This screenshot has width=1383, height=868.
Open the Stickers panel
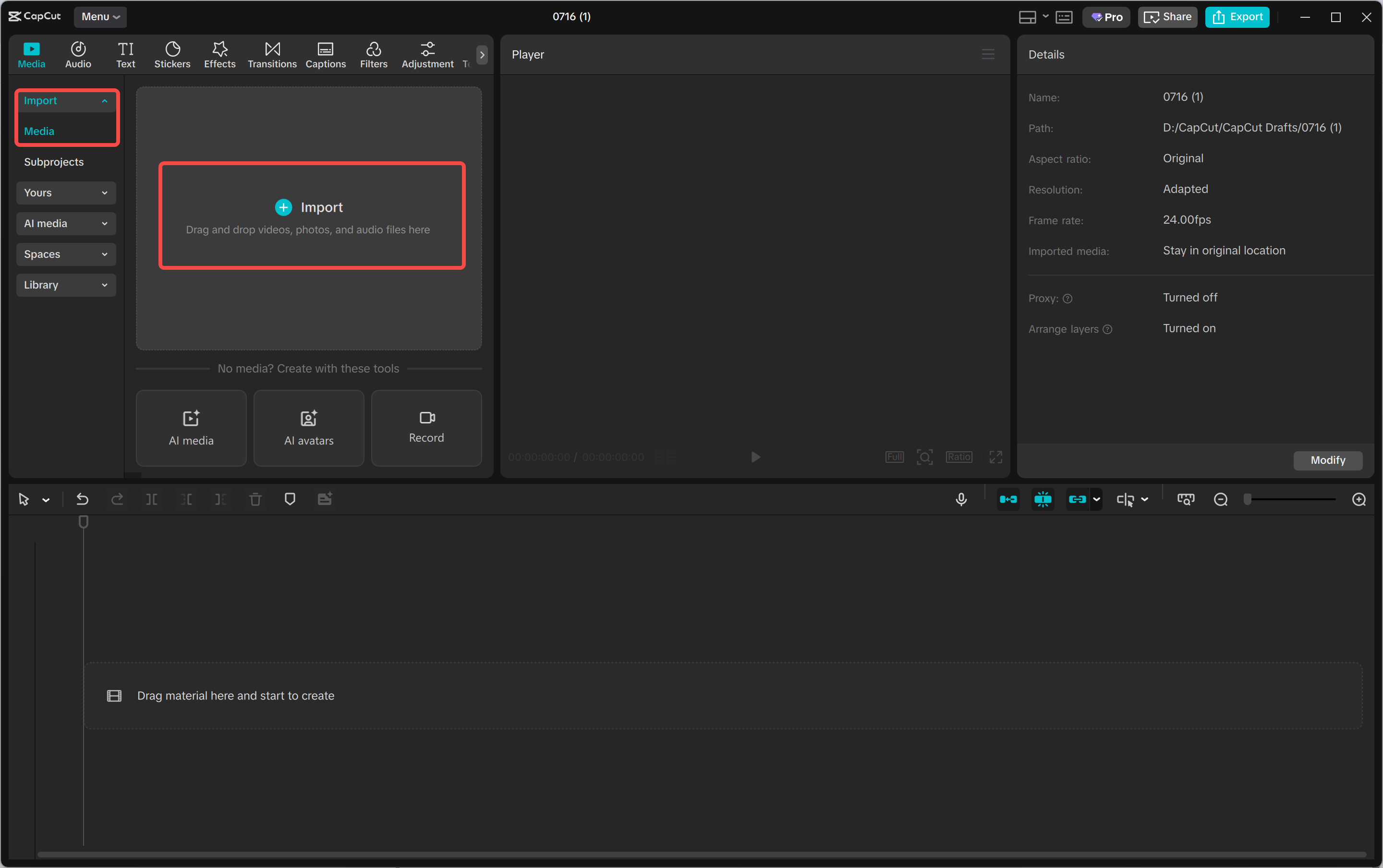[172, 55]
